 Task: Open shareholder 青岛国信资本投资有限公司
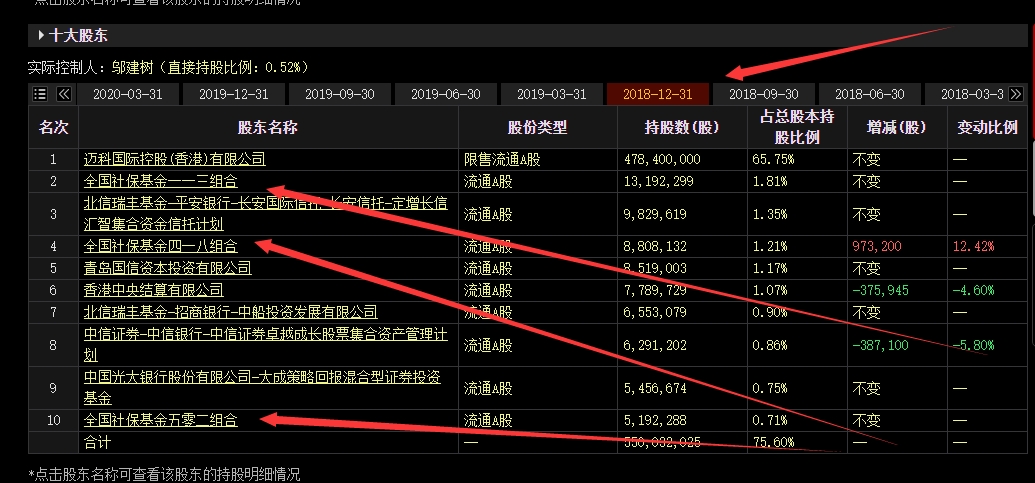[x=168, y=268]
